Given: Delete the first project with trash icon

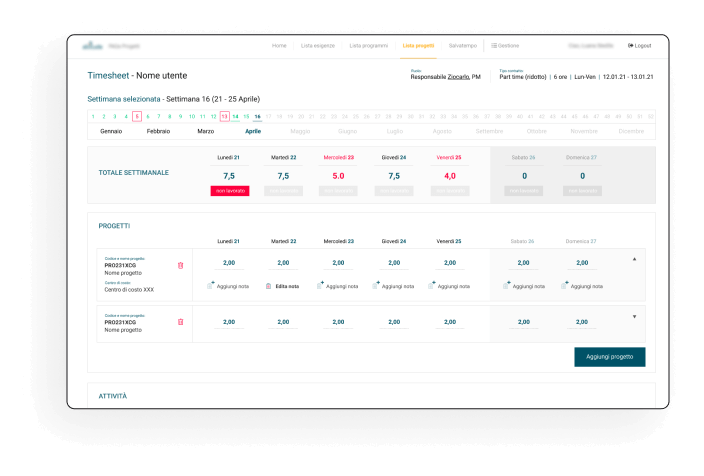Looking at the screenshot, I should [x=180, y=265].
